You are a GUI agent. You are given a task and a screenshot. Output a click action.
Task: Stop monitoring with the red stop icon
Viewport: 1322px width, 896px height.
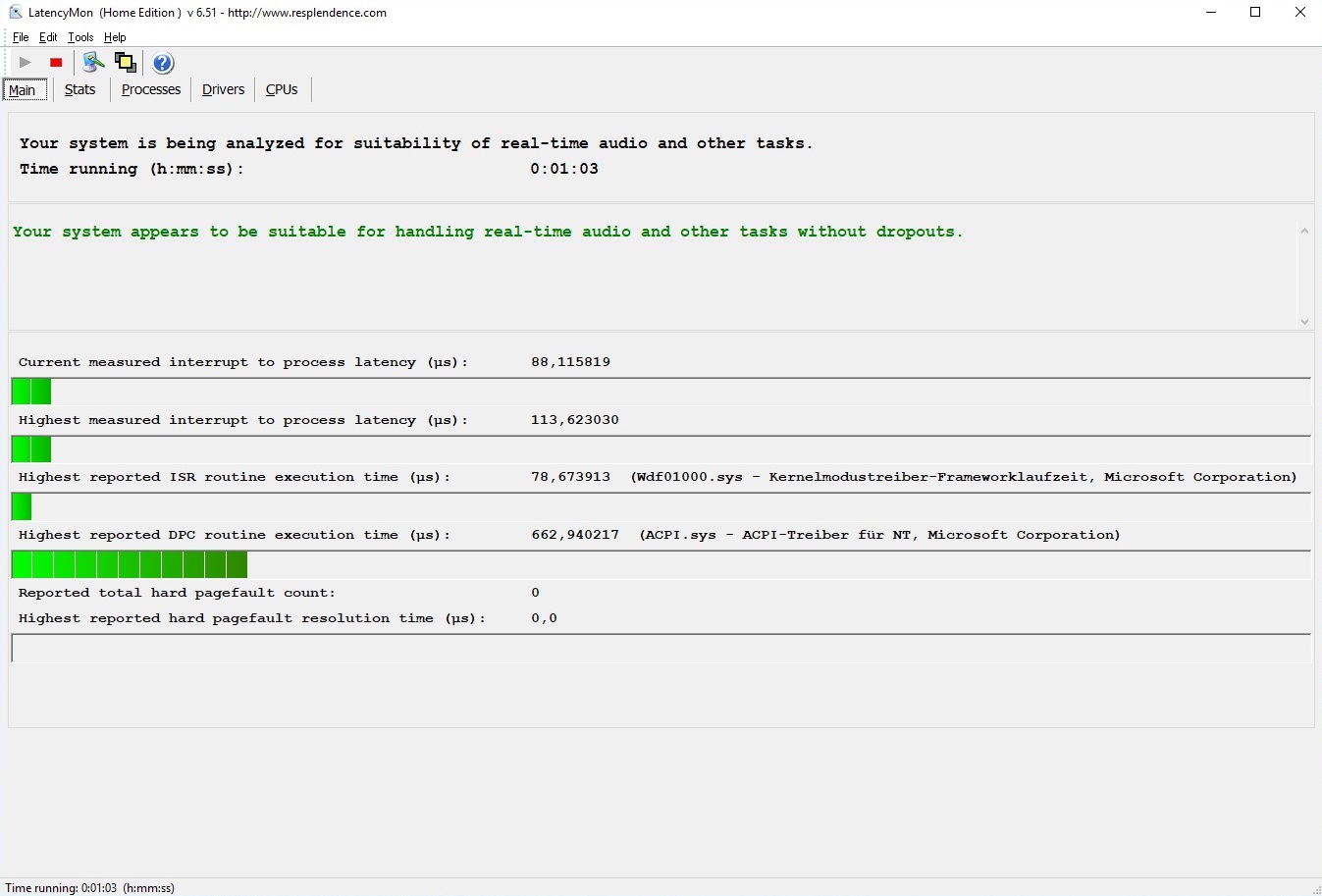pyautogui.click(x=56, y=63)
